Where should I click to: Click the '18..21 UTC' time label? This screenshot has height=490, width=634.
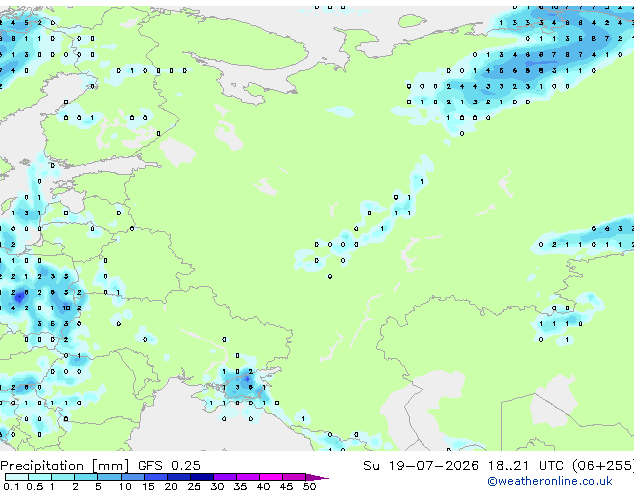coord(525,466)
